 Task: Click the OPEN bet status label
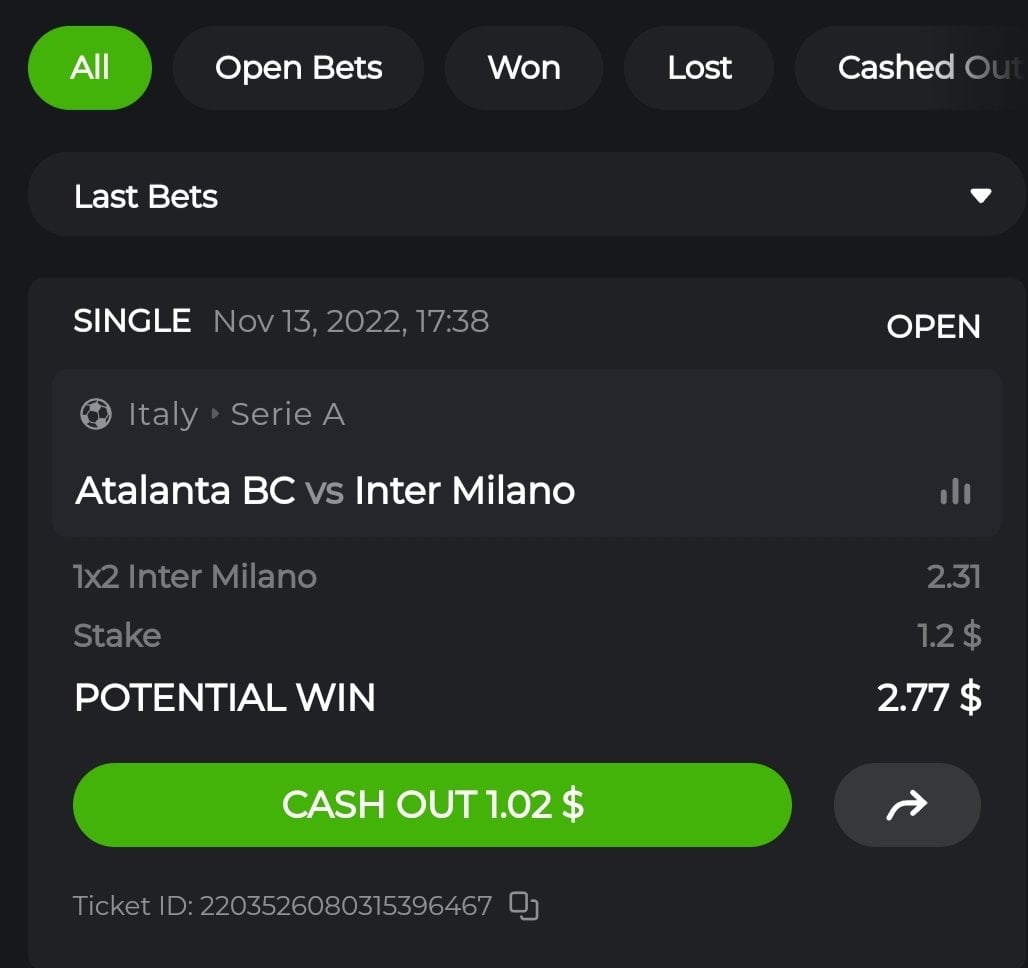click(x=933, y=326)
